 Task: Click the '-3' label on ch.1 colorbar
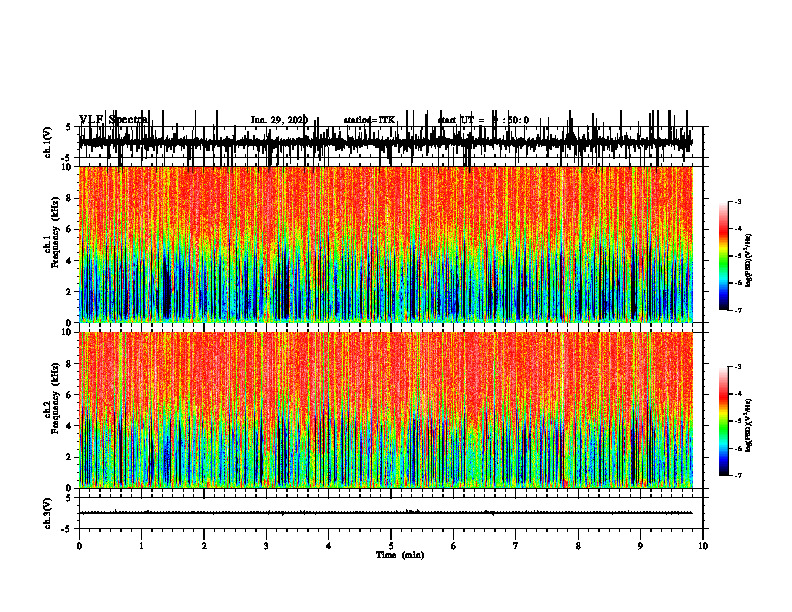[738, 201]
